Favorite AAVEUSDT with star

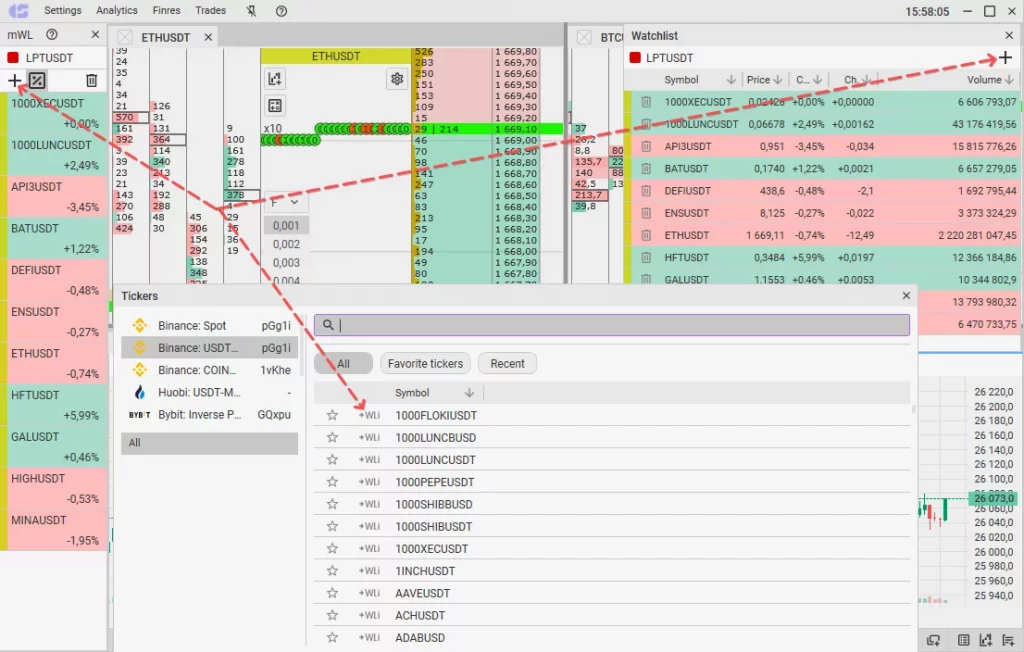[332, 593]
